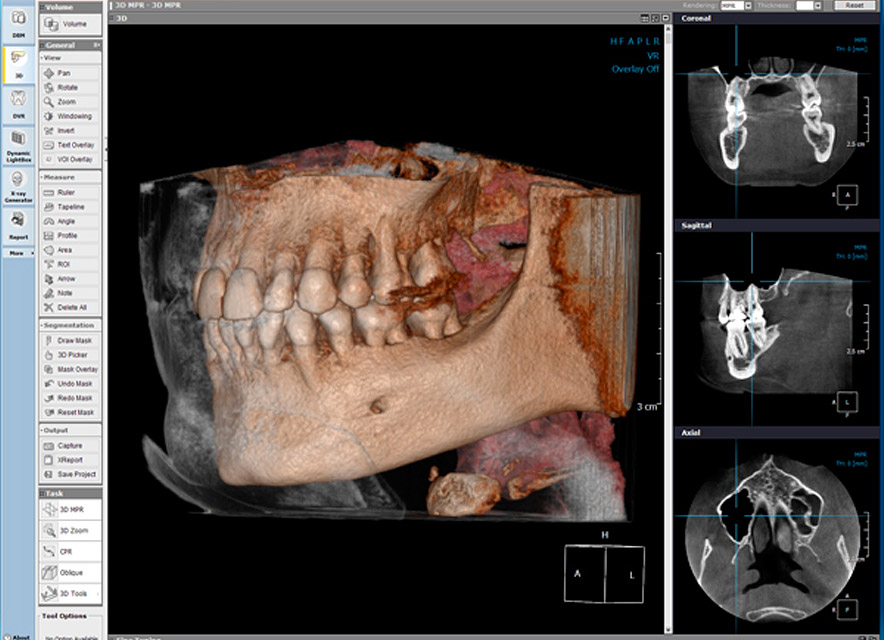The width and height of the screenshot is (884, 640).
Task: Select the Ruler measurement tool
Action: click(x=70, y=192)
